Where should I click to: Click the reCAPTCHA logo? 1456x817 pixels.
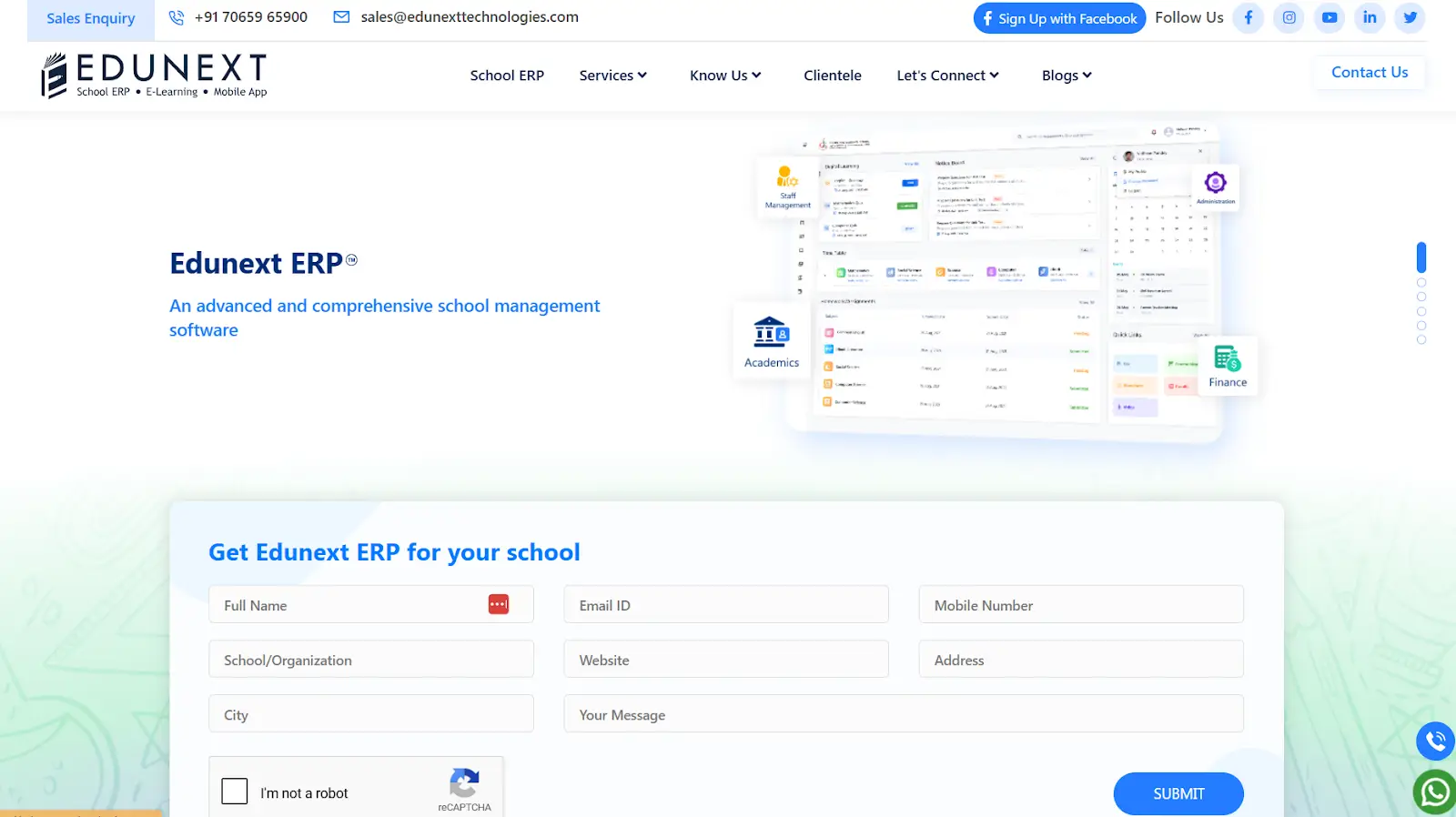pos(464,783)
